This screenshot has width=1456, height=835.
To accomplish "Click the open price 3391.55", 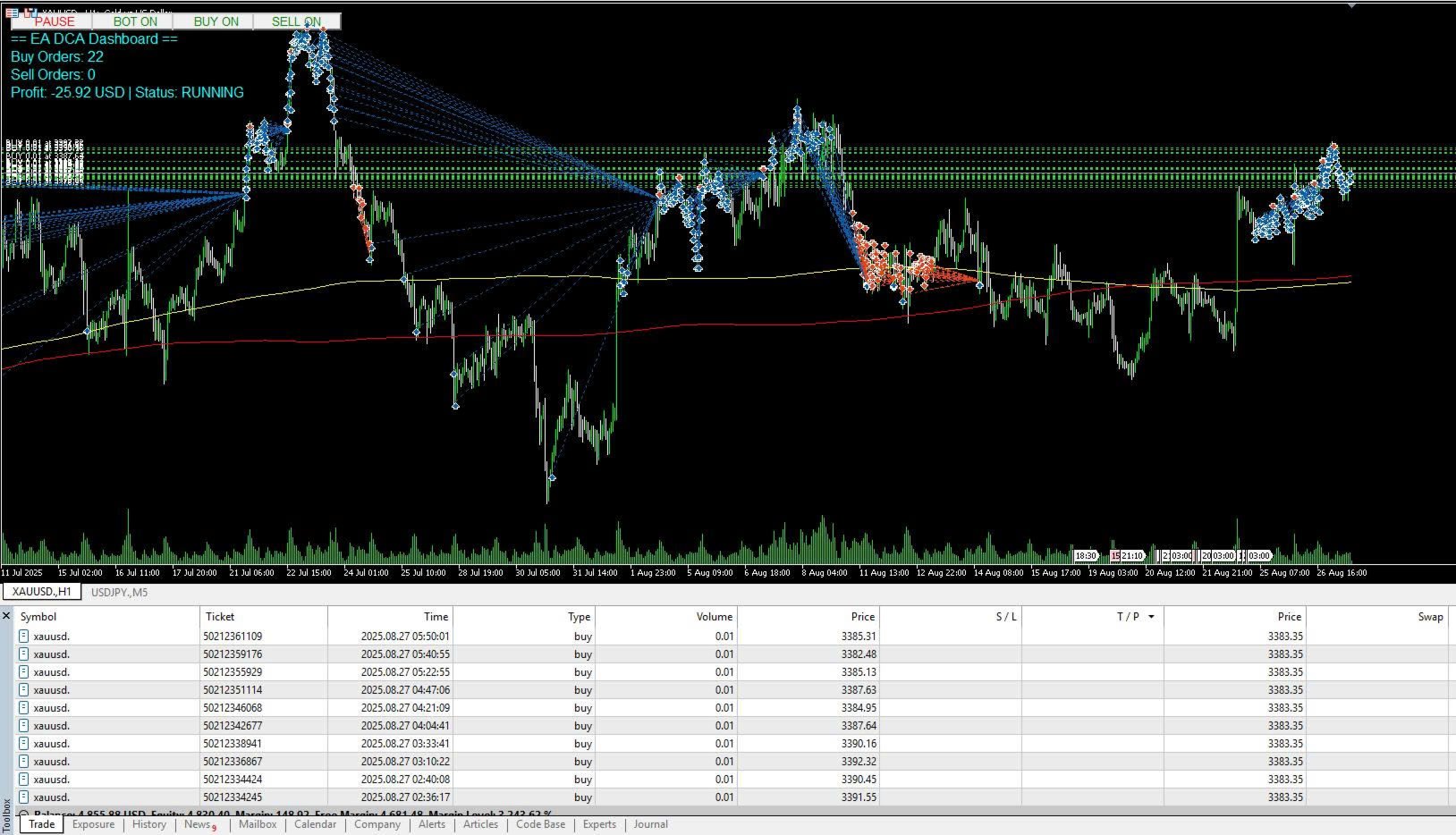I will tap(859, 797).
